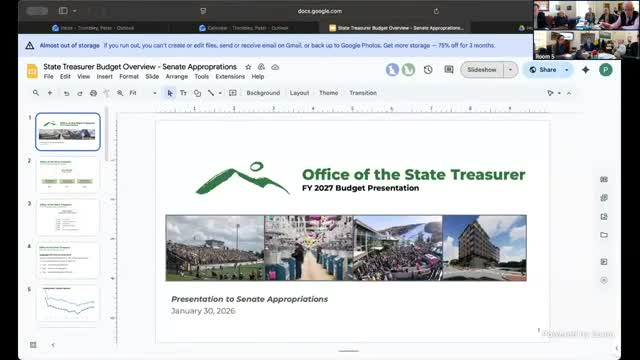Open the Extensions menu
640x360 pixels.
click(230, 77)
